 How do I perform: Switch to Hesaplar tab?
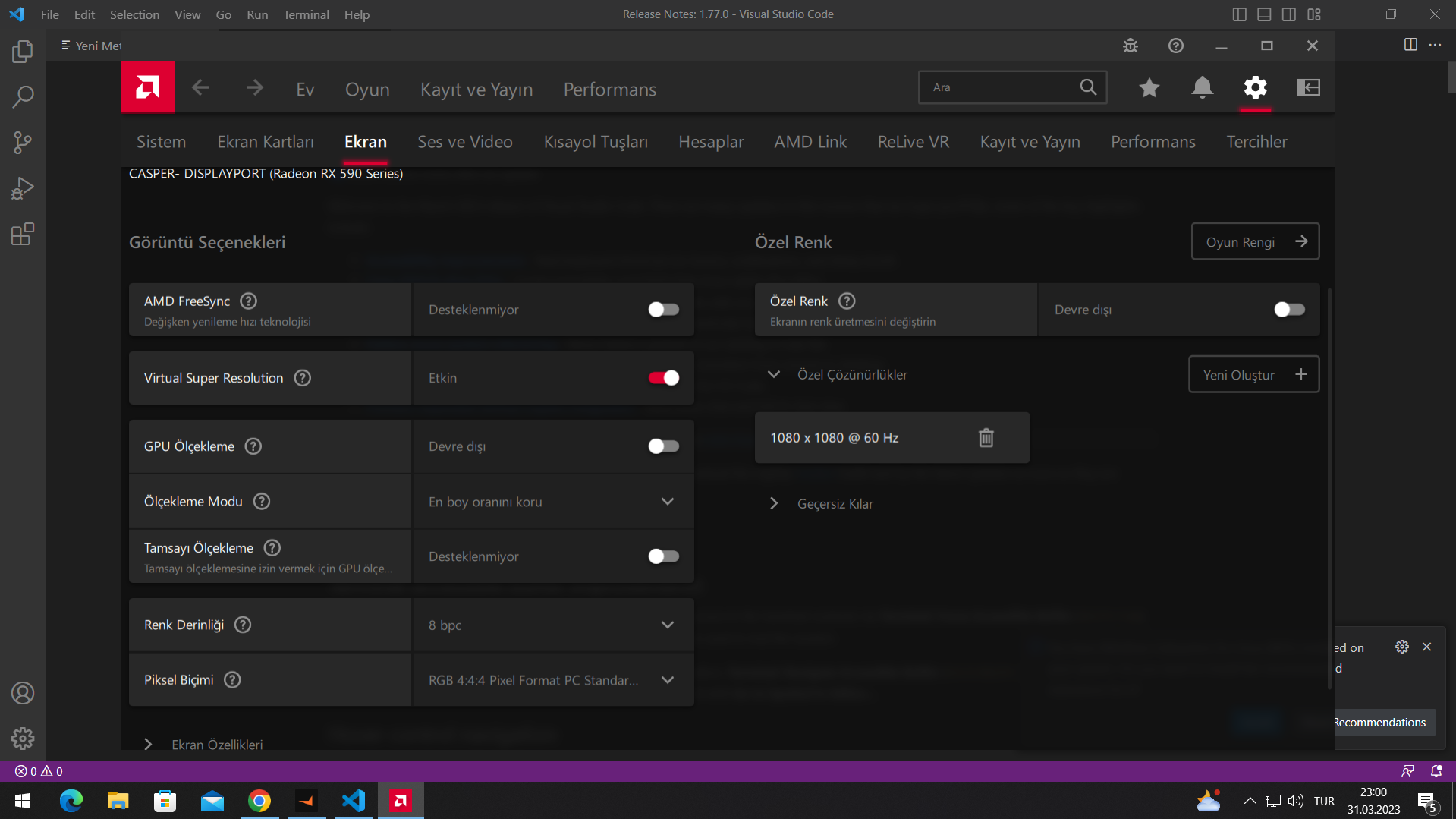(x=711, y=142)
